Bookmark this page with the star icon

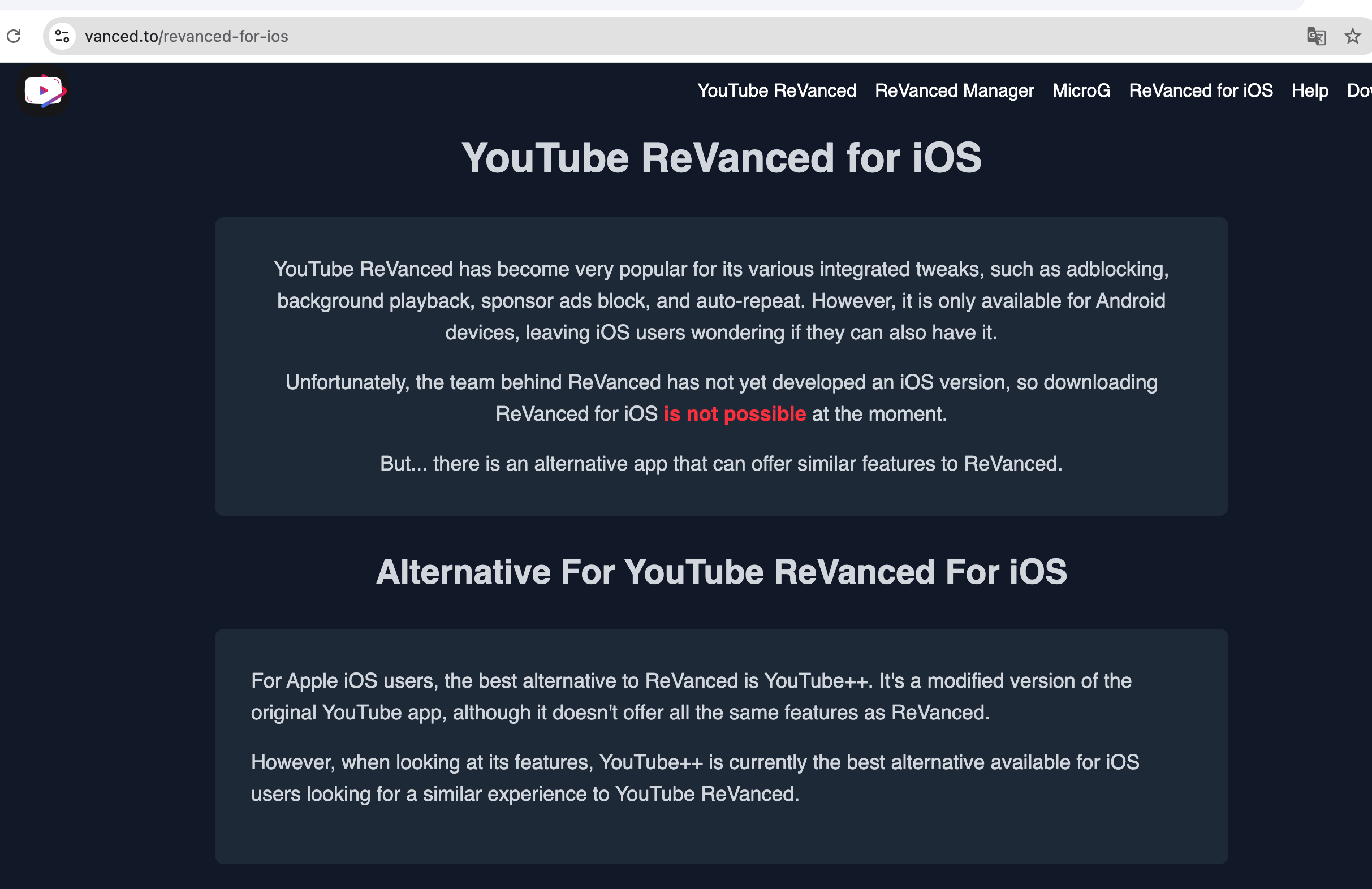coord(1352,36)
